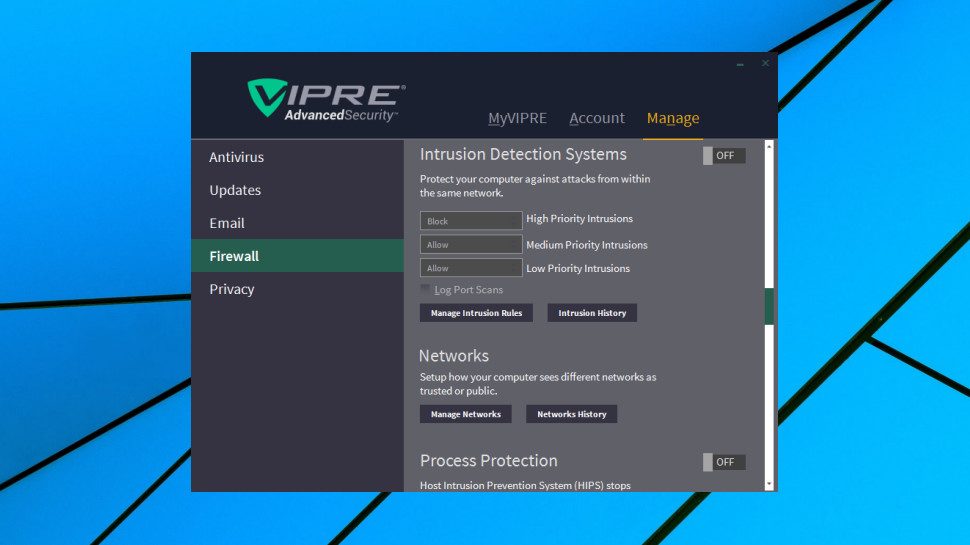Open Email settings in sidebar
Viewport: 970px width, 545px height.
click(x=298, y=223)
